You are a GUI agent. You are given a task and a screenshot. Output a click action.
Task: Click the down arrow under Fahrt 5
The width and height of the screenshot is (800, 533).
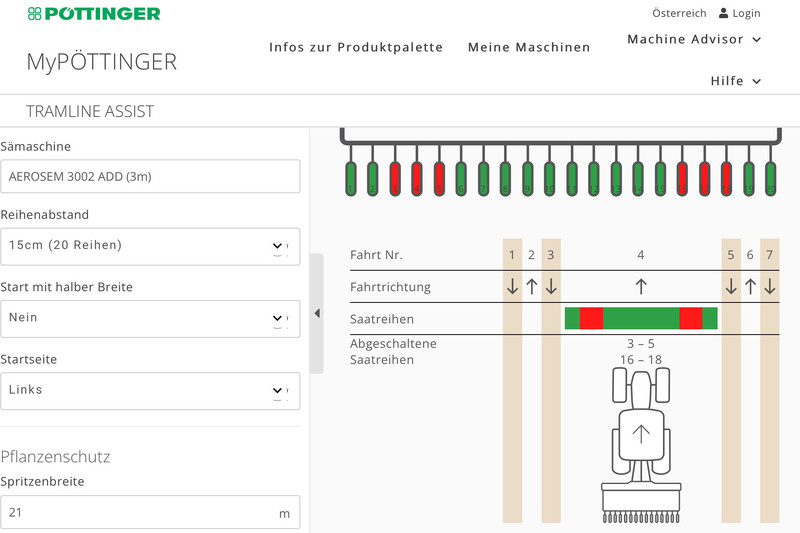(x=731, y=287)
